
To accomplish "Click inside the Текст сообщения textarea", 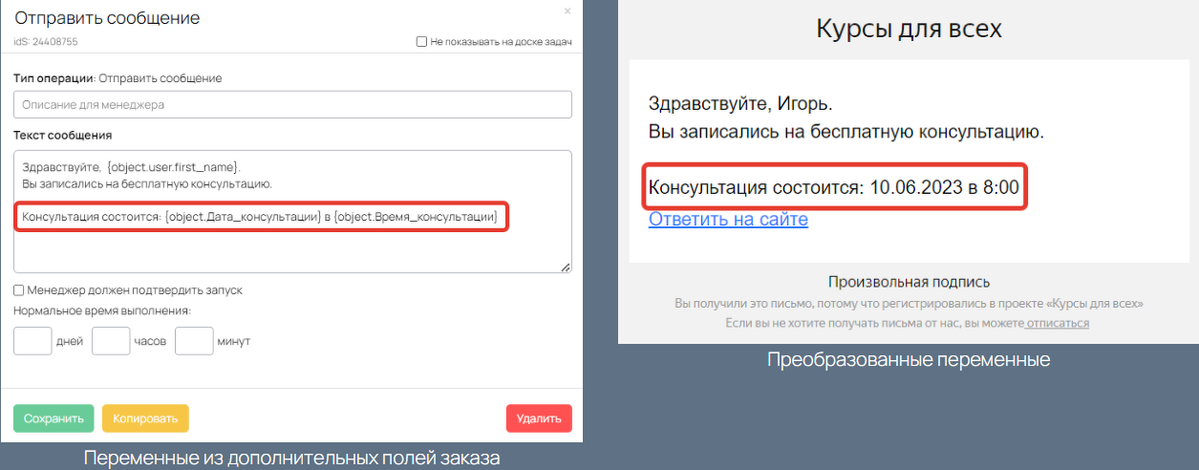I will click(x=293, y=211).
